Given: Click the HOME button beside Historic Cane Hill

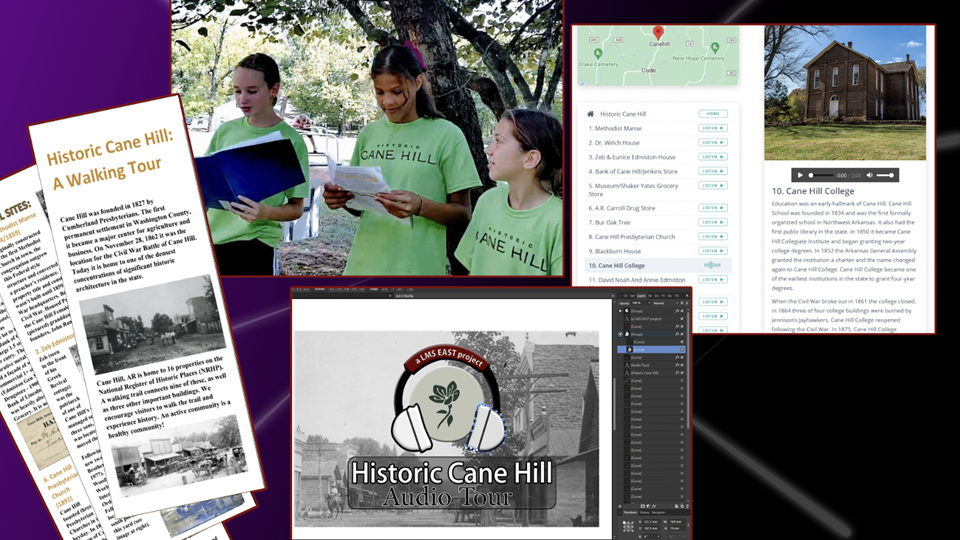Looking at the screenshot, I should pyautogui.click(x=713, y=113).
